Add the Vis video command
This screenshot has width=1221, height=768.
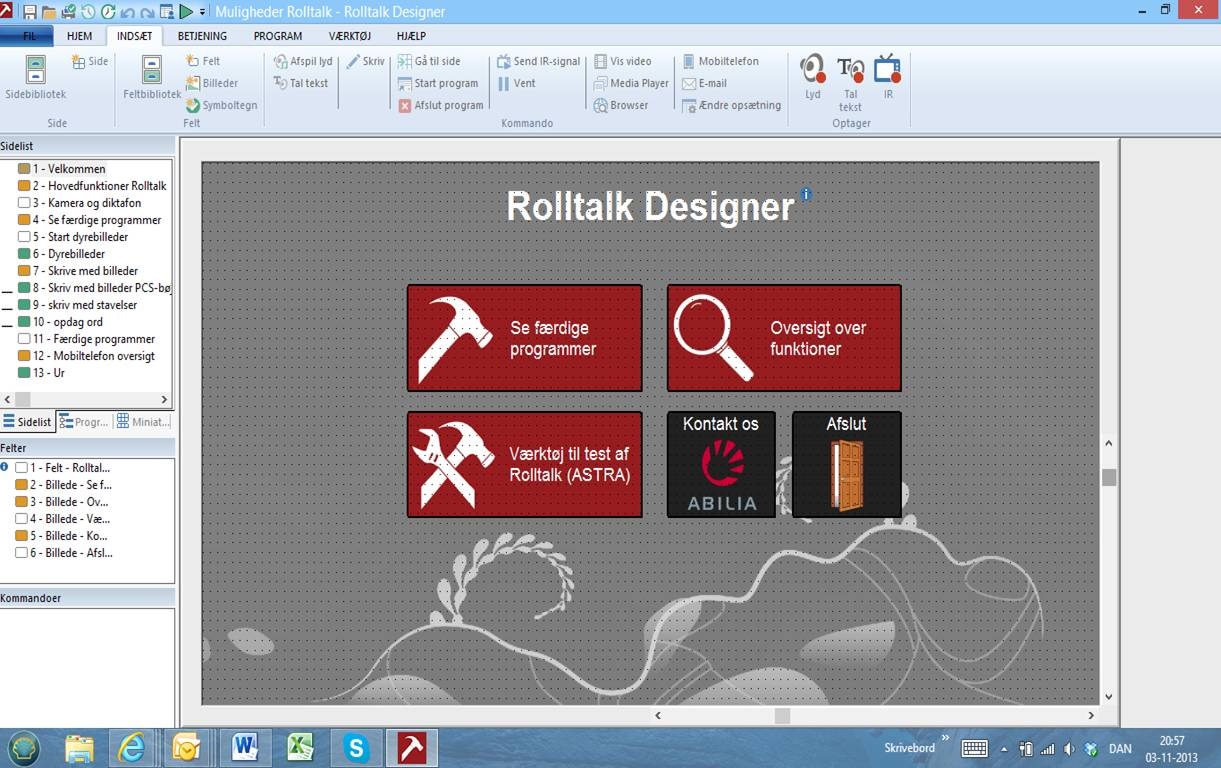click(622, 61)
